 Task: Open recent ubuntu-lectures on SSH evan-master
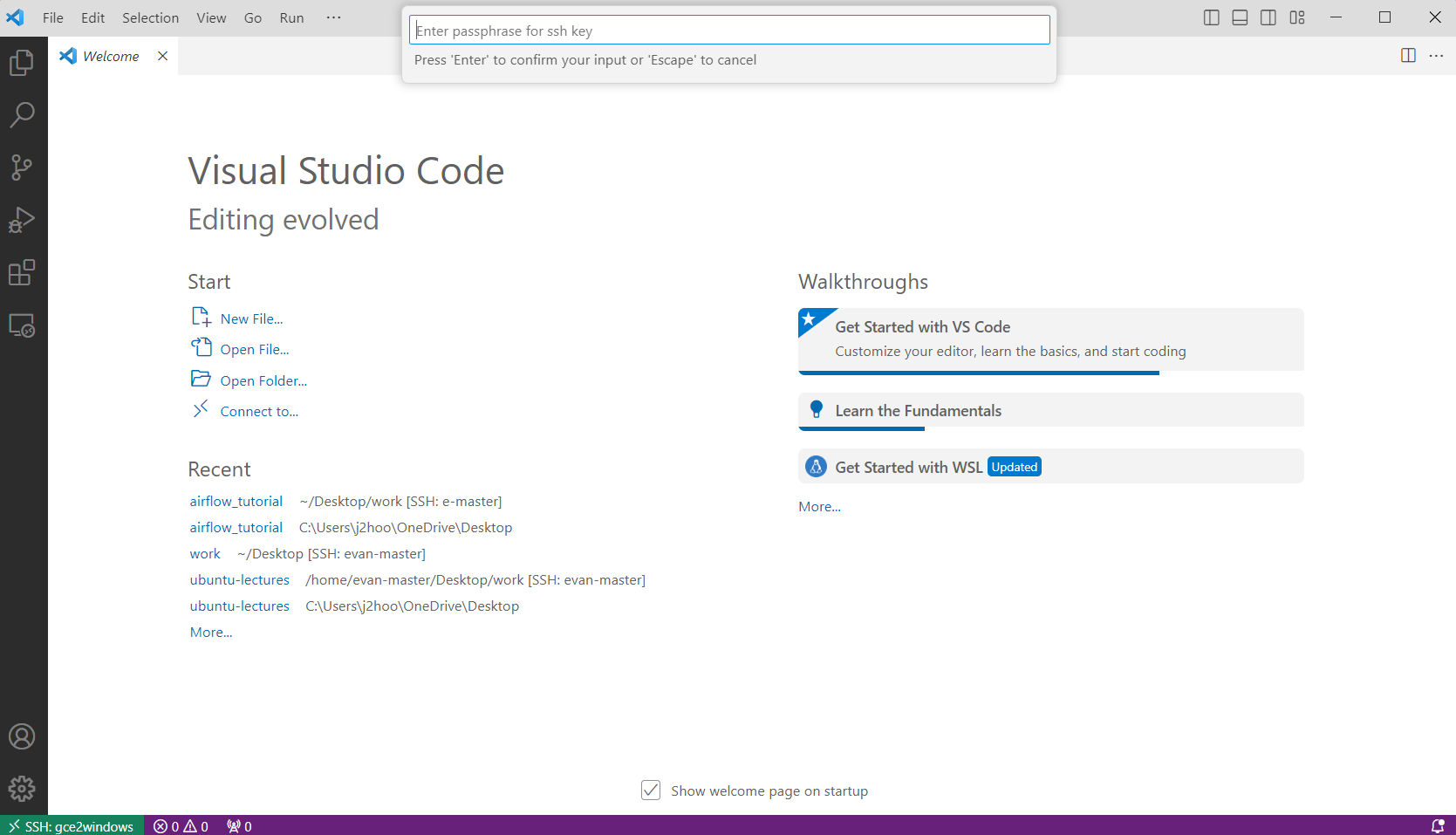tap(240, 580)
